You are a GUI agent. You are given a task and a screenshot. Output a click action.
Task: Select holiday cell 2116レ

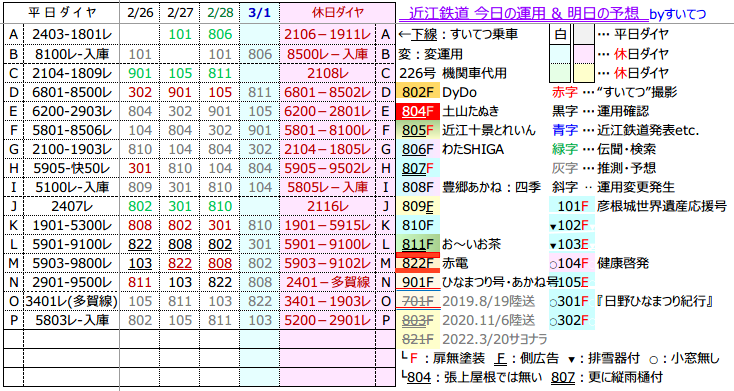tap(328, 206)
